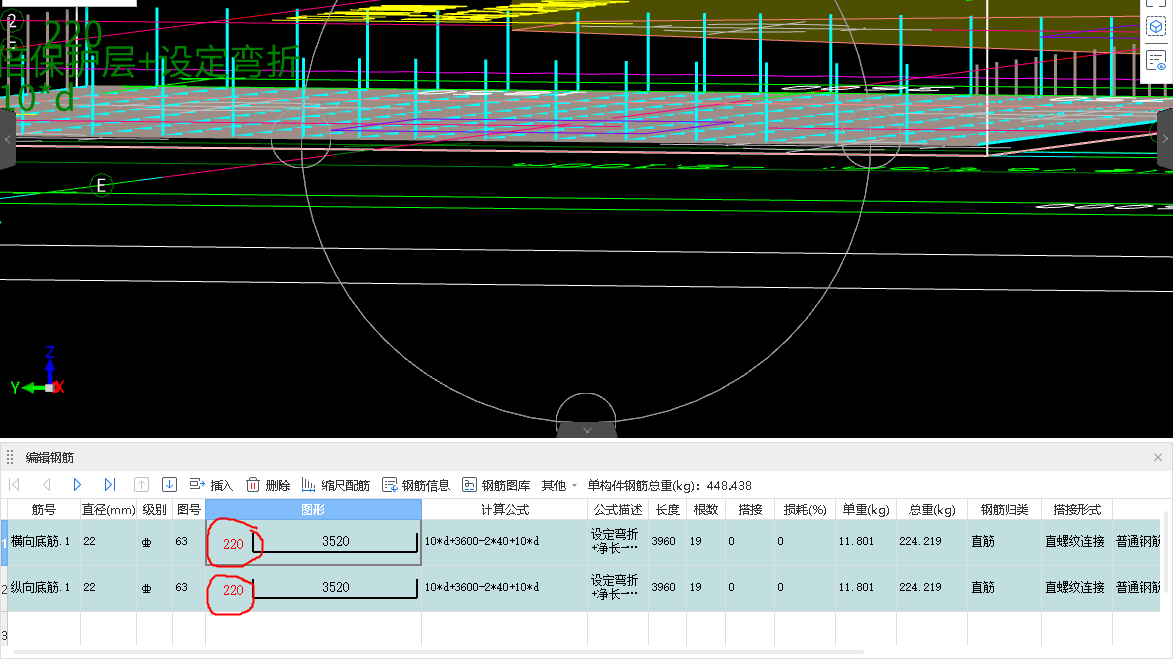Click the 搭接形式 column header
The image size is (1173, 659).
tap(1077, 509)
